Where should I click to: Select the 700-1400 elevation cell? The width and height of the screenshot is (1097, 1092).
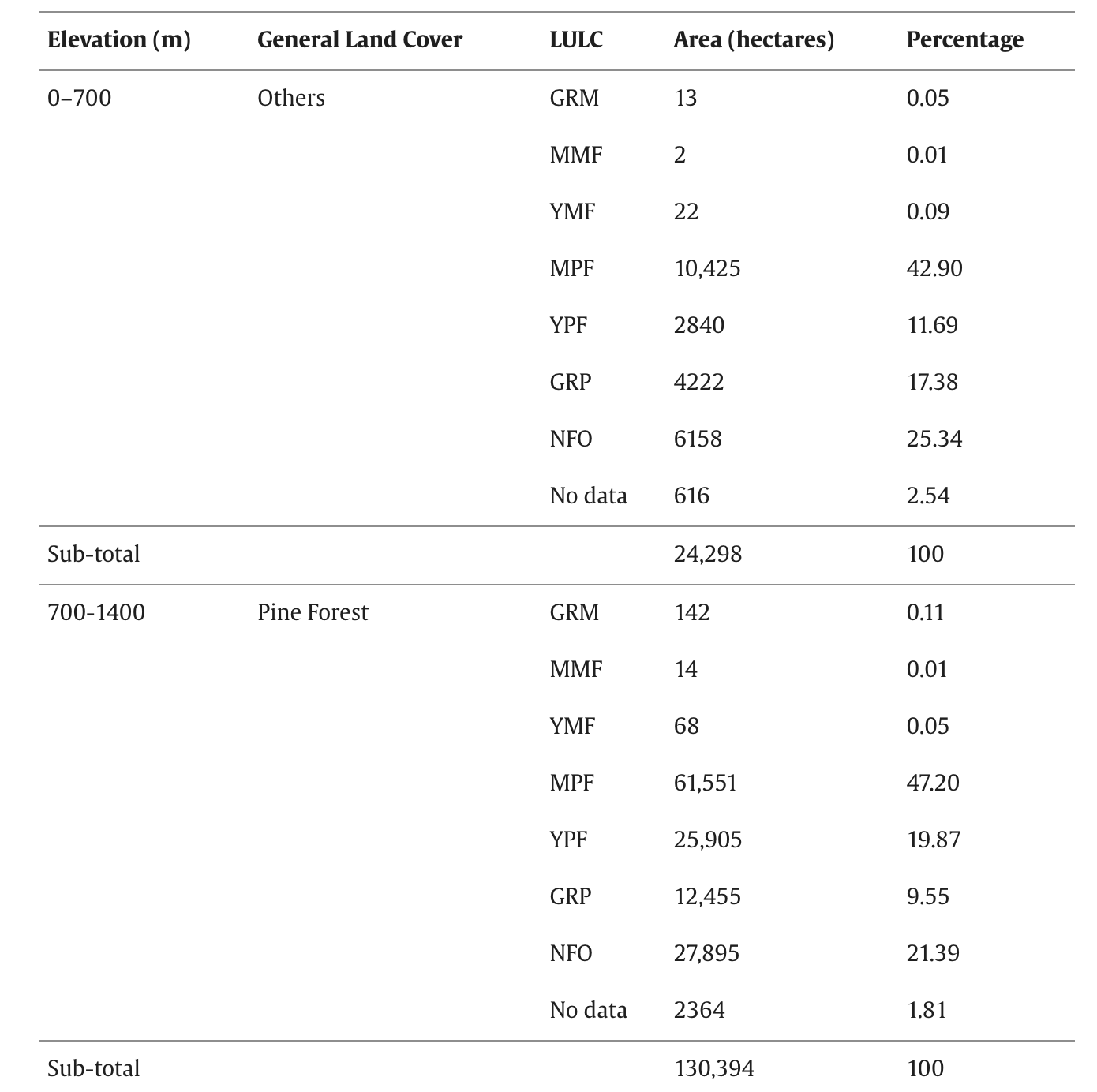96,612
